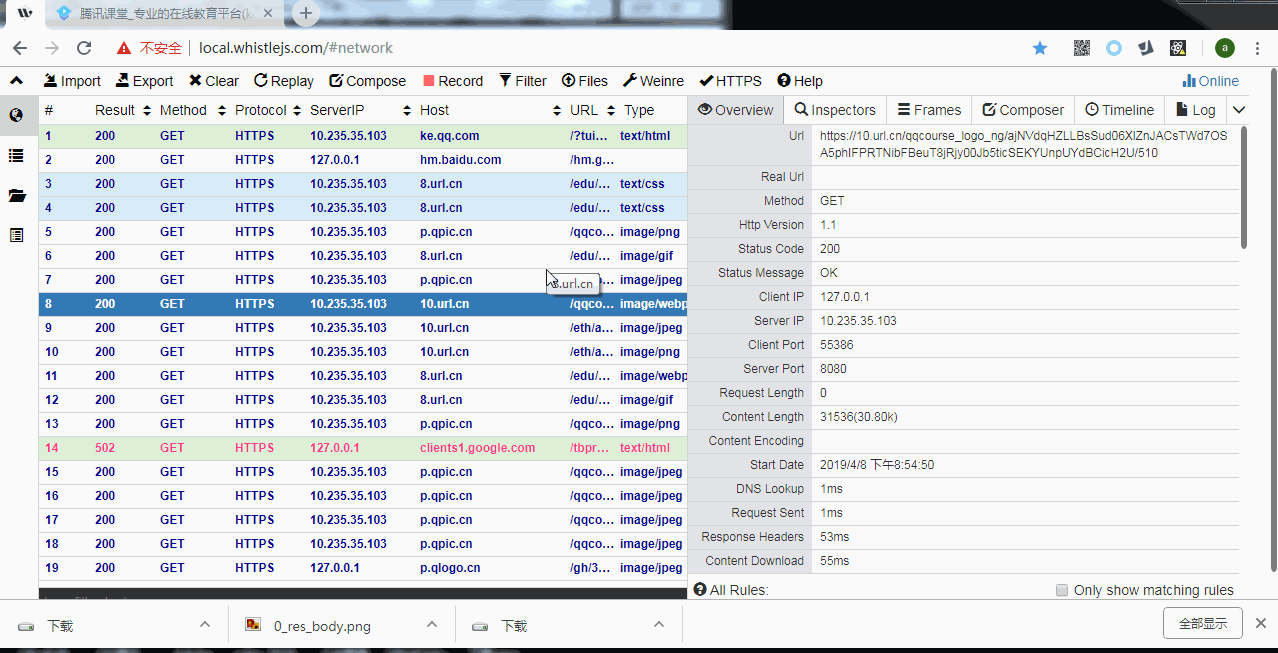Open the Values folder icon in sidebar
The image size is (1278, 653).
[x=16, y=195]
